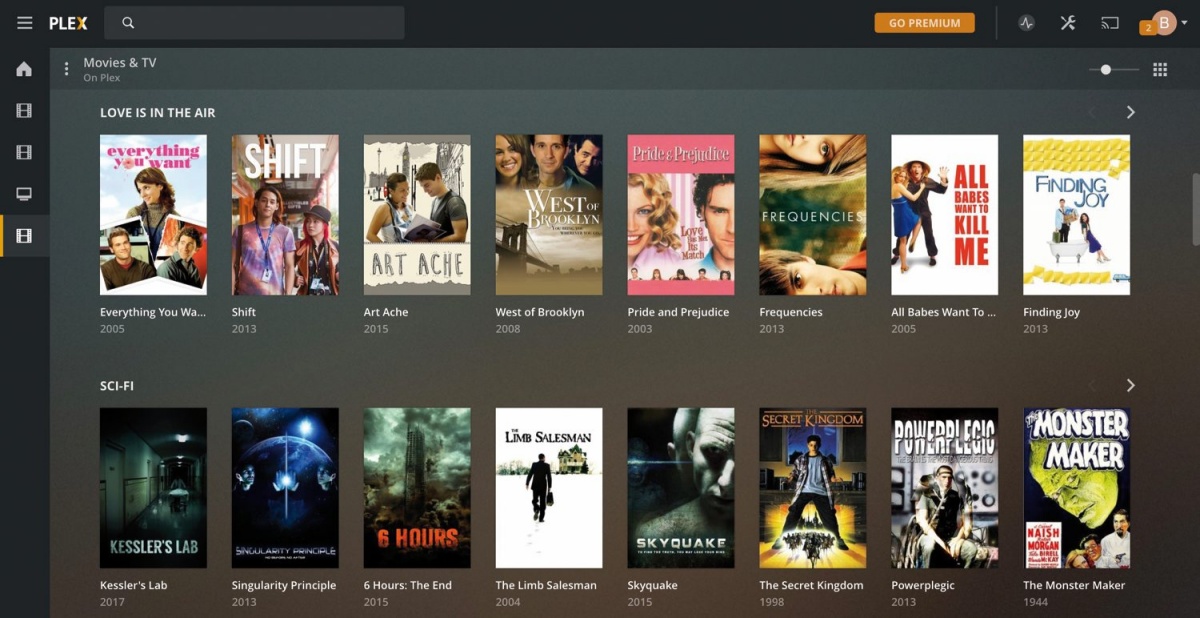
Task: Click the Plex logo
Action: 69,23
